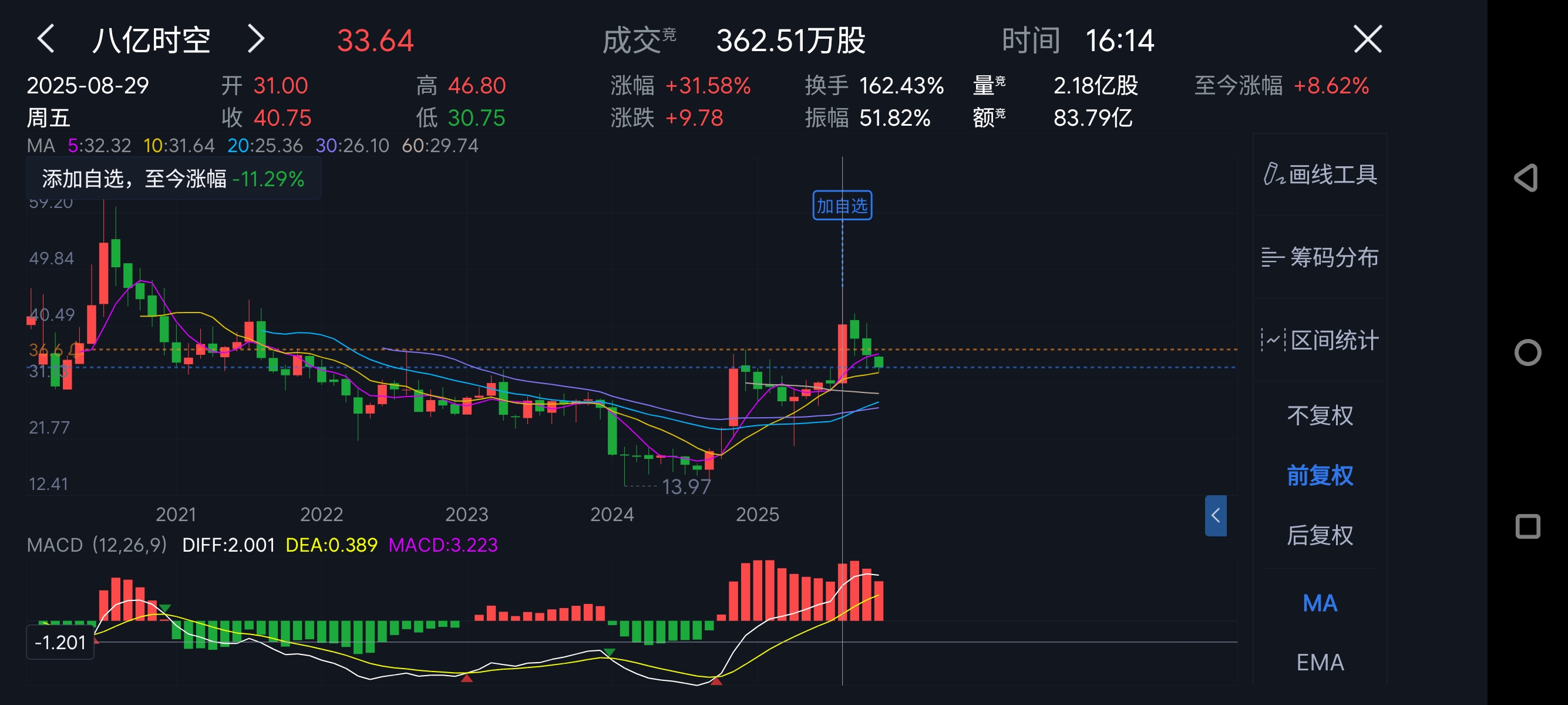The height and width of the screenshot is (705, 1568).
Task: Select 前复权 price adjustment option
Action: (x=1320, y=475)
